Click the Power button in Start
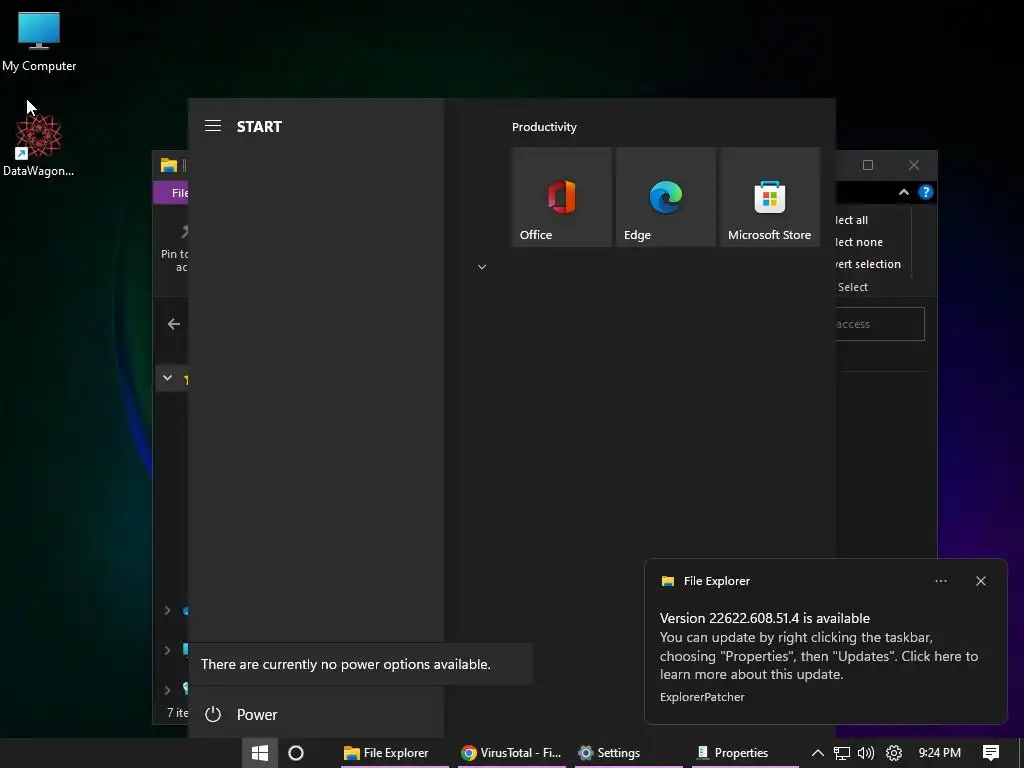 pos(316,714)
